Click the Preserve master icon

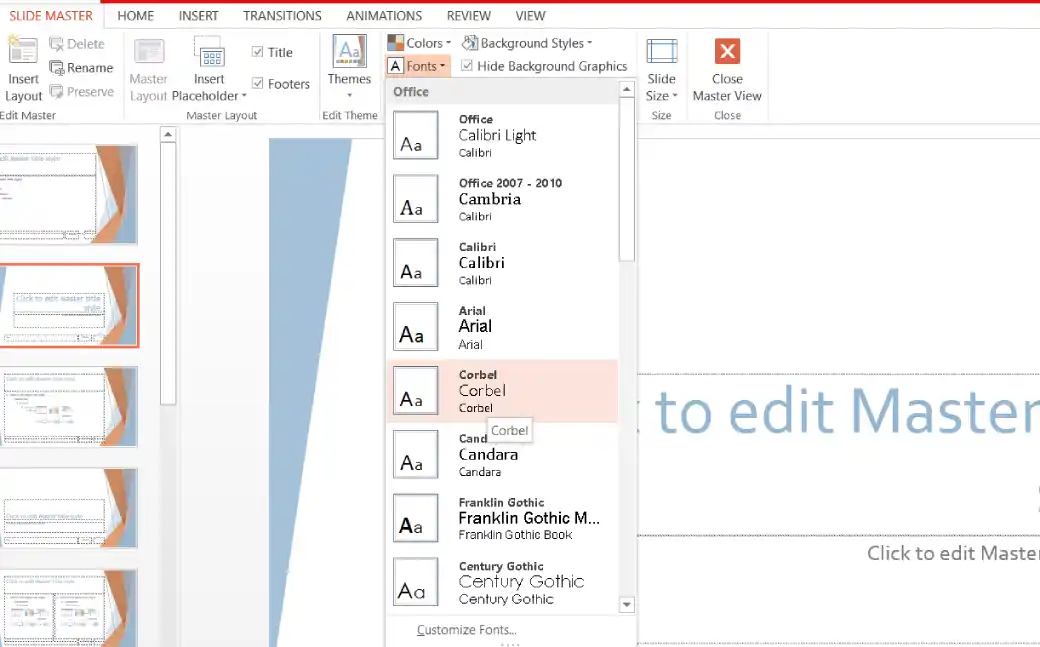pos(56,92)
